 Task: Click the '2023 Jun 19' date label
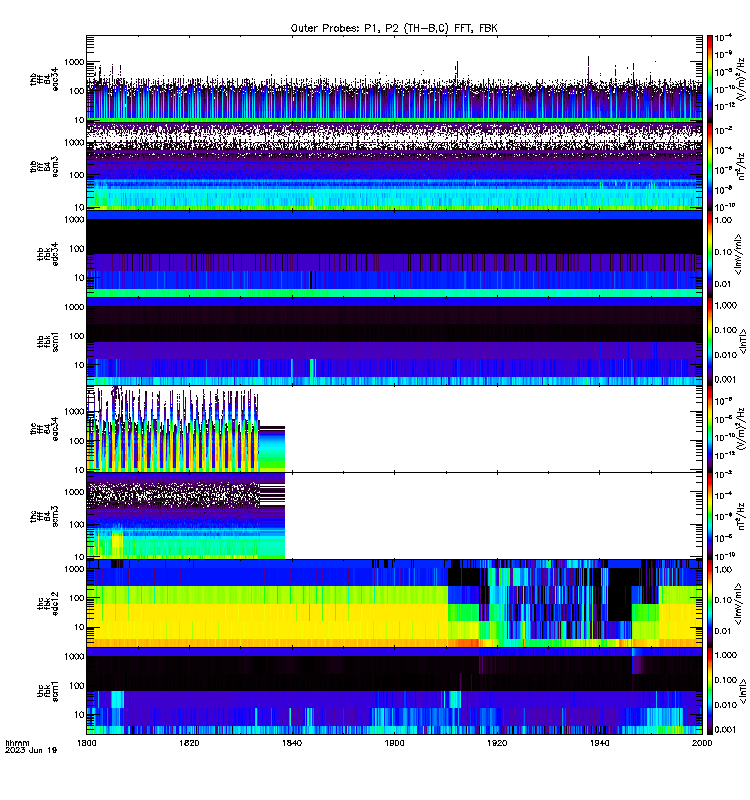coord(31,750)
